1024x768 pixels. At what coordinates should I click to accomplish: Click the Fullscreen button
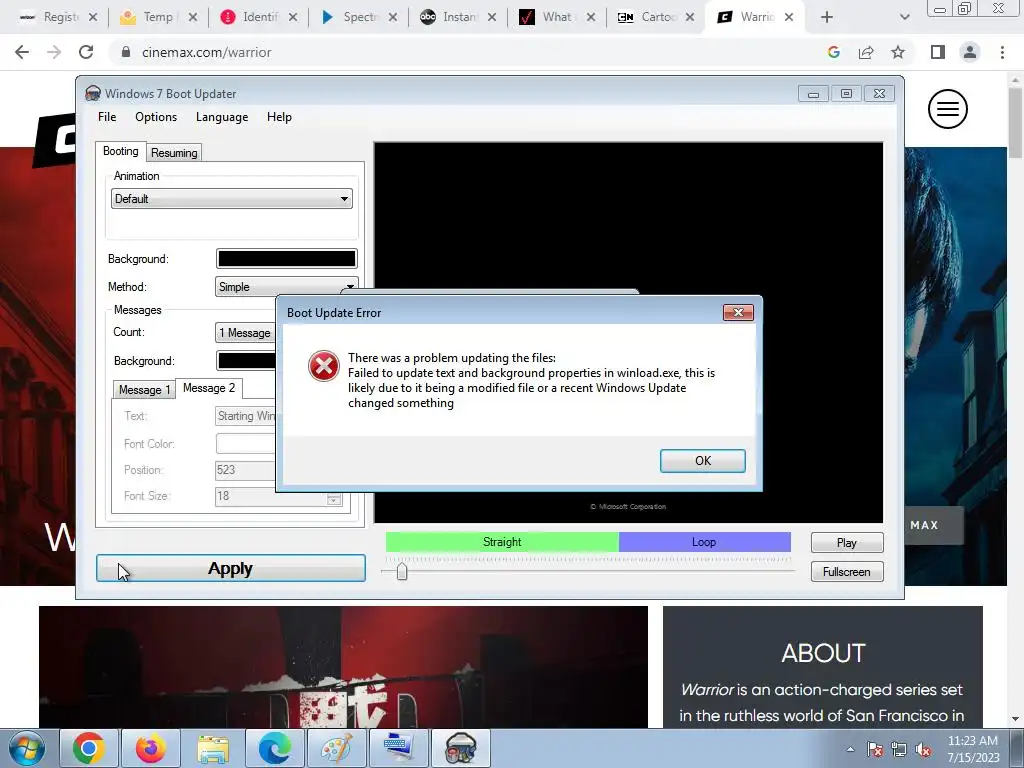(847, 571)
